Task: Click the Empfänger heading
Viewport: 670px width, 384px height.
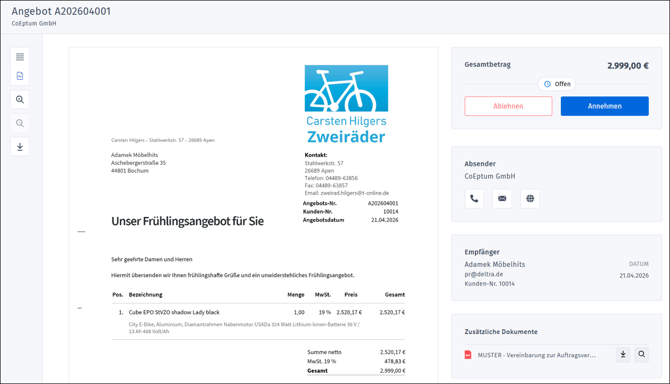Action: coord(482,252)
